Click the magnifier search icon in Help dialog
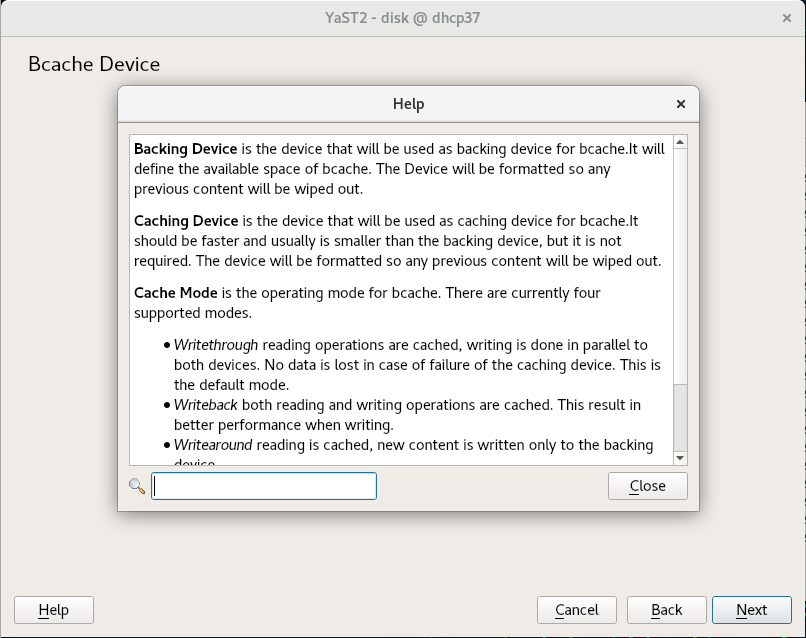The width and height of the screenshot is (806, 638). (x=137, y=486)
